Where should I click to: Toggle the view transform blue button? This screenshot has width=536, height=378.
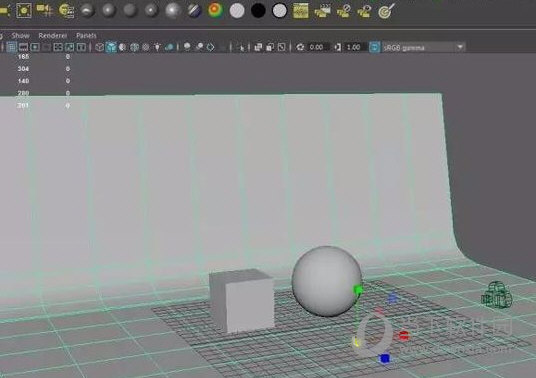tap(374, 47)
